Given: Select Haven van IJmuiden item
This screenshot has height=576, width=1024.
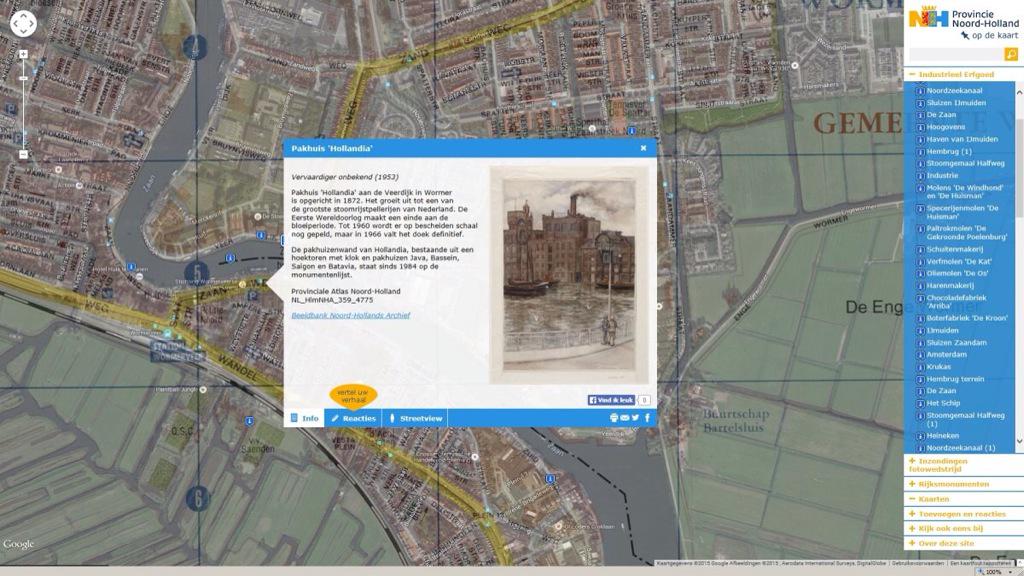Looking at the screenshot, I should [x=962, y=139].
